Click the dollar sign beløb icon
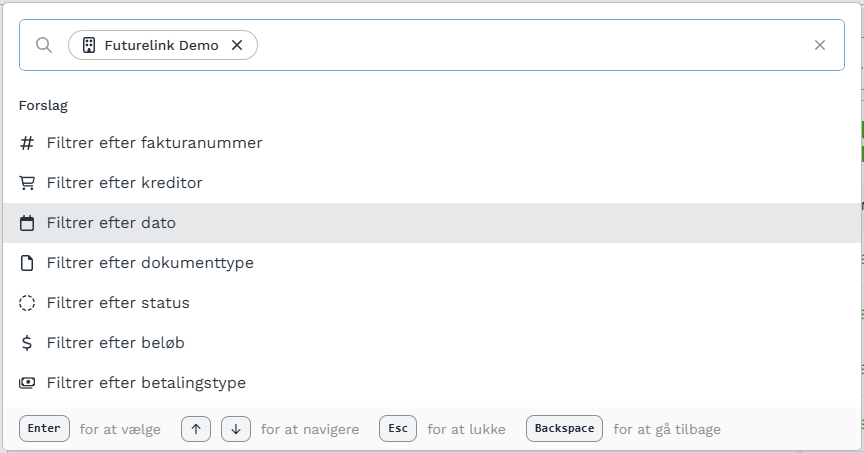Image resolution: width=864 pixels, height=453 pixels. (27, 343)
